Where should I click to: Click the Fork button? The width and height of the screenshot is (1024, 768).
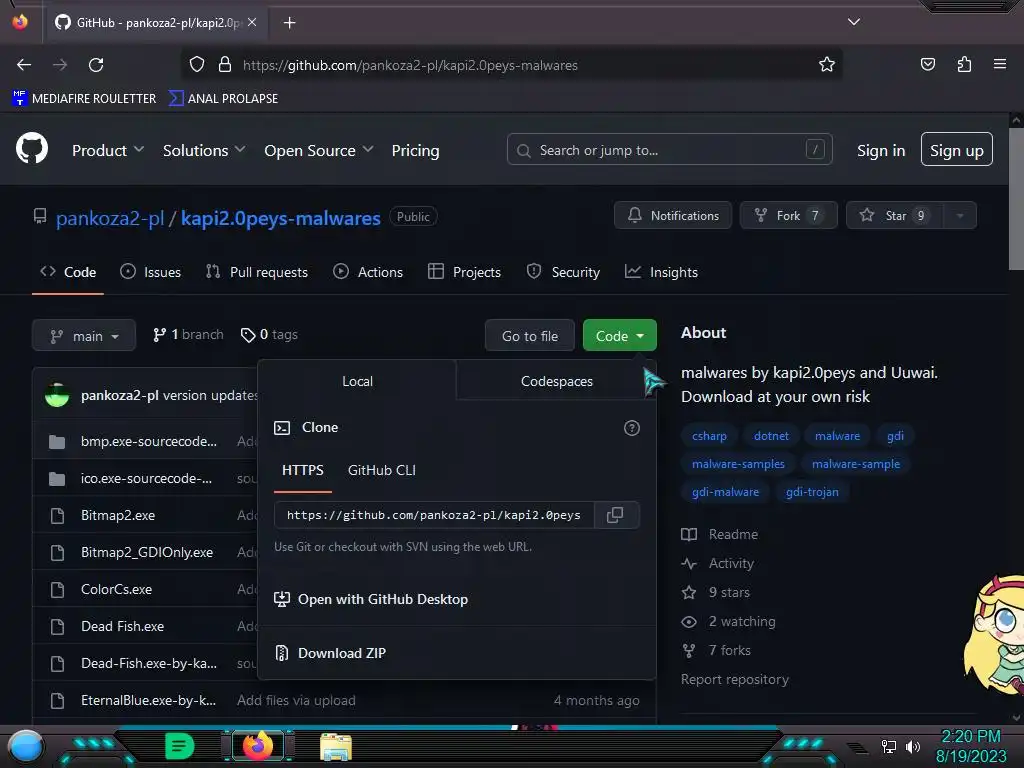[788, 215]
